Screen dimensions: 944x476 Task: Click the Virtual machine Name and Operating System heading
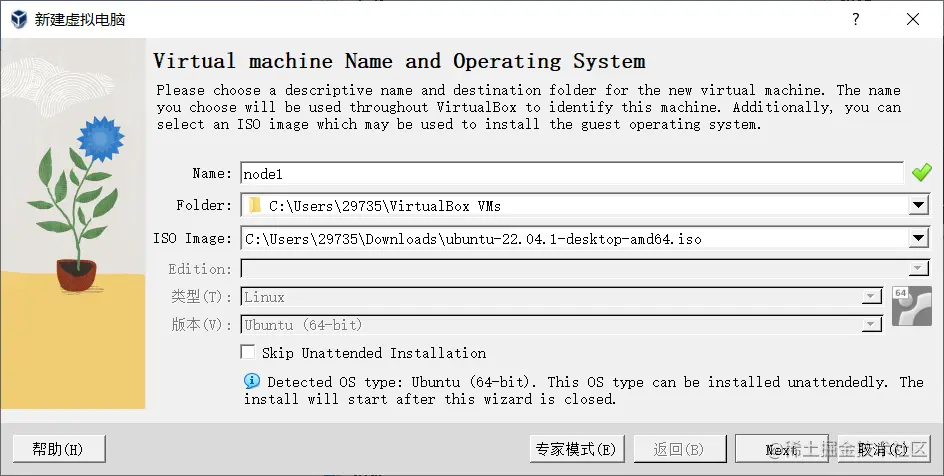(399, 61)
